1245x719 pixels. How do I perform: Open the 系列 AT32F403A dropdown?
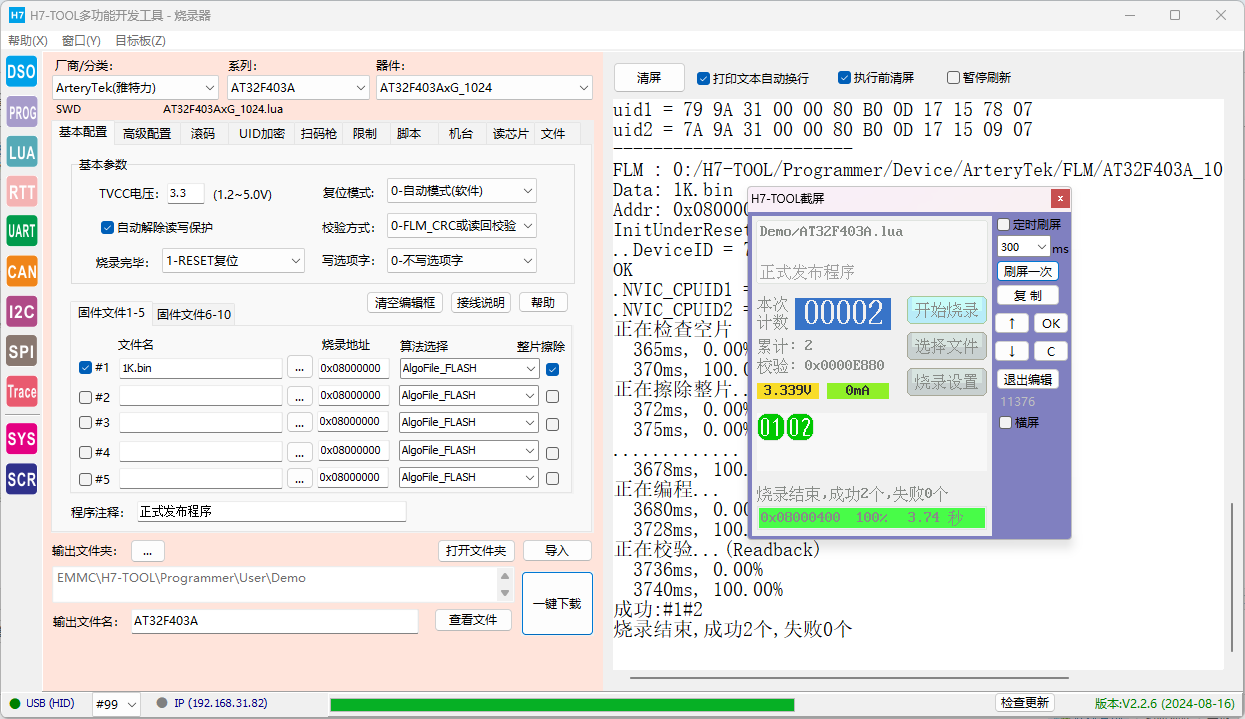coord(298,88)
